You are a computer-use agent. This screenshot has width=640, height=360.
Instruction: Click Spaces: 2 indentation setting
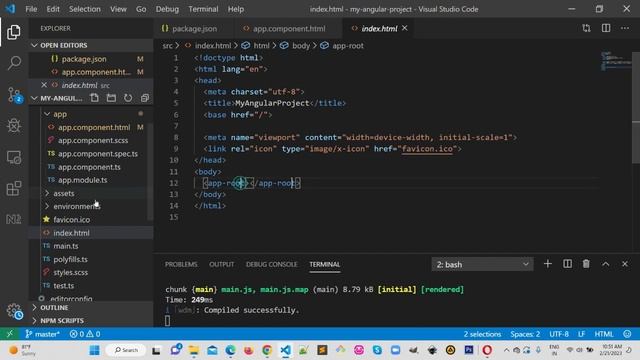pos(525,334)
